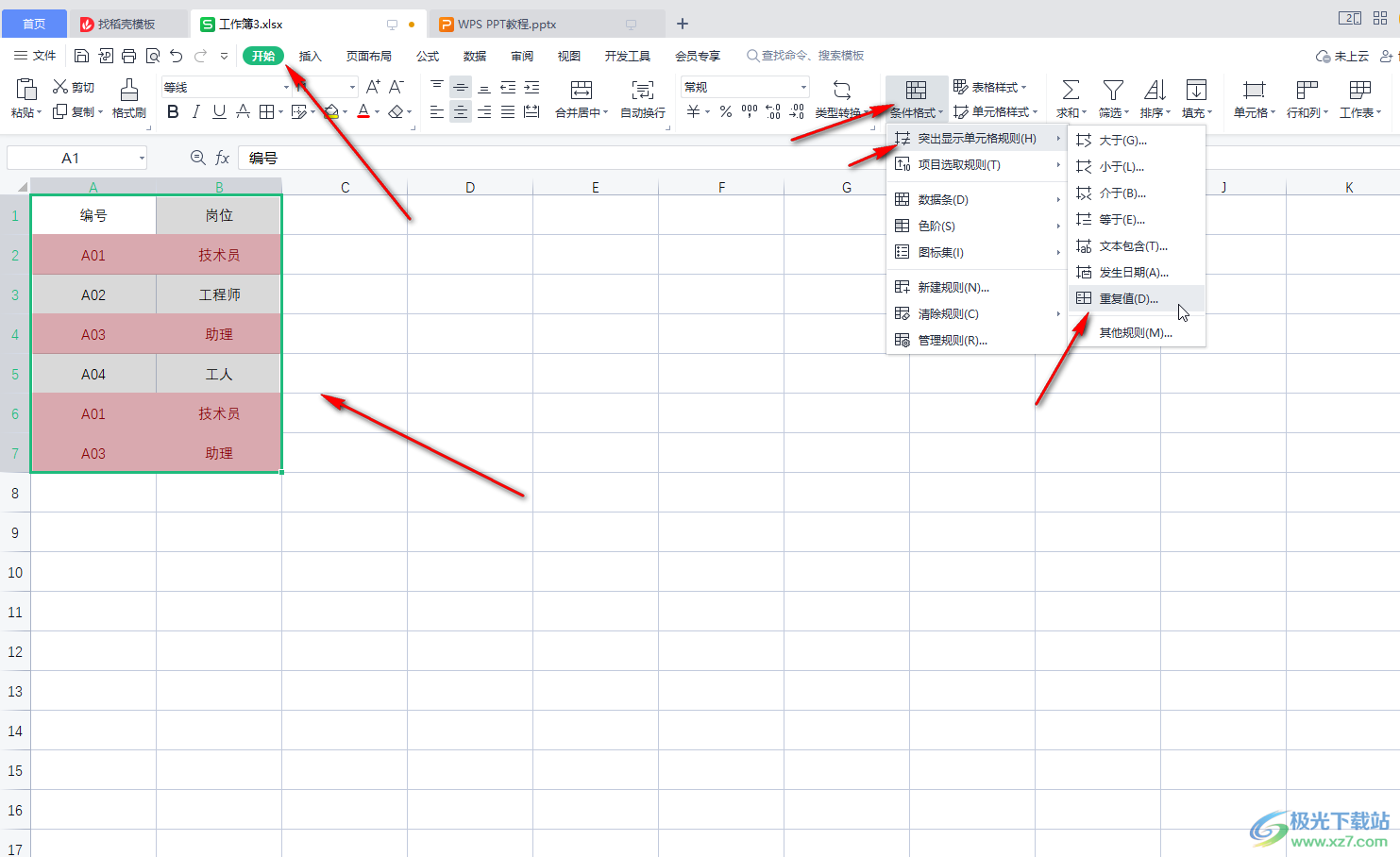This screenshot has height=857, width=1400.
Task: Click the command search box
Action: pyautogui.click(x=805, y=56)
